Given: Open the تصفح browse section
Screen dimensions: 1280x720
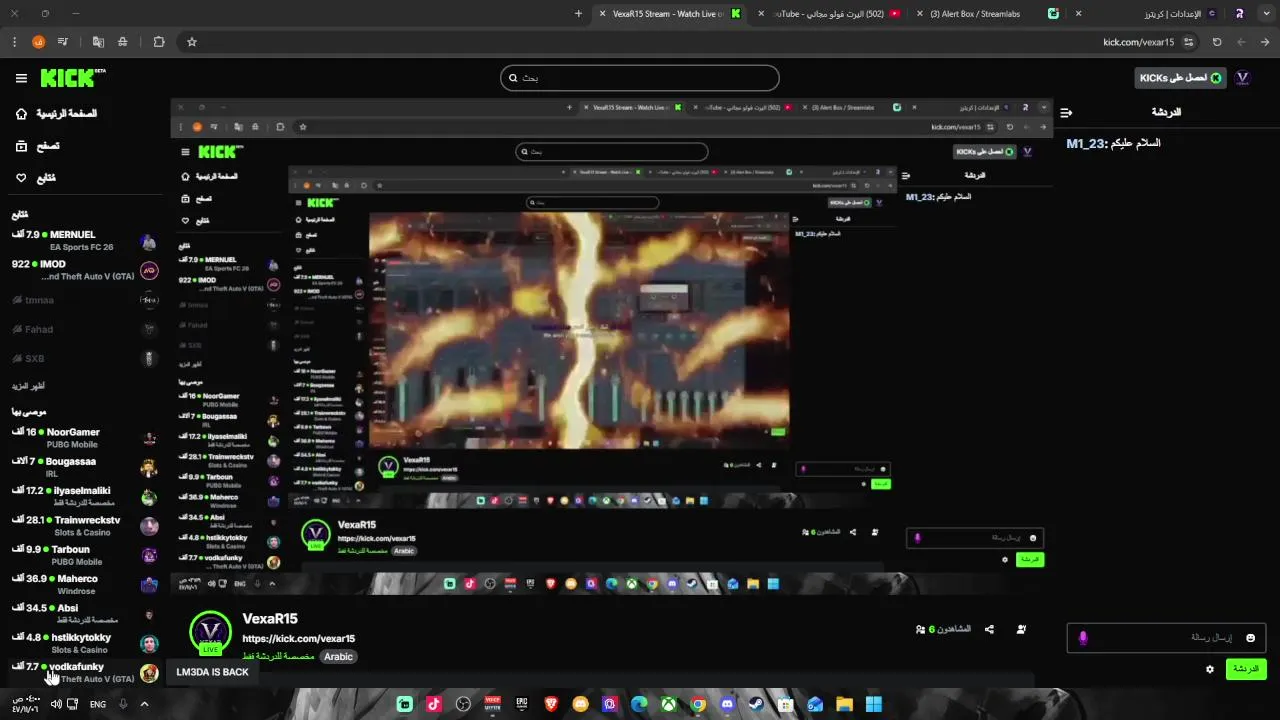Looking at the screenshot, I should (x=48, y=146).
